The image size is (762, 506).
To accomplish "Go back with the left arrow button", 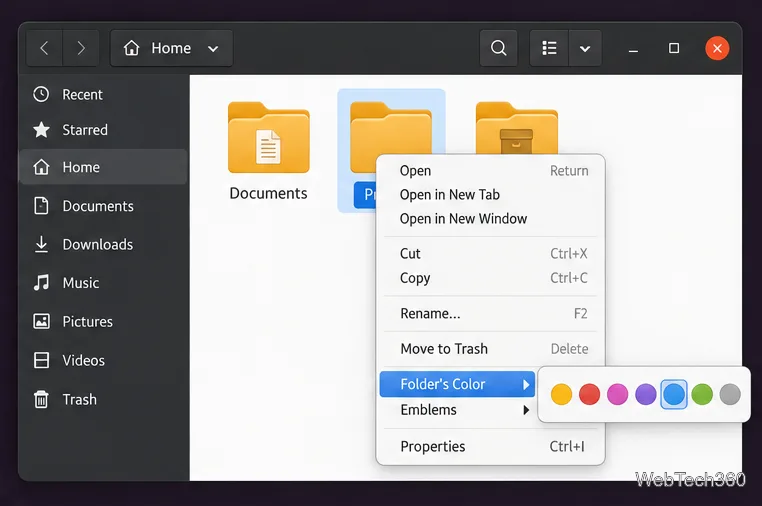I will tap(44, 48).
